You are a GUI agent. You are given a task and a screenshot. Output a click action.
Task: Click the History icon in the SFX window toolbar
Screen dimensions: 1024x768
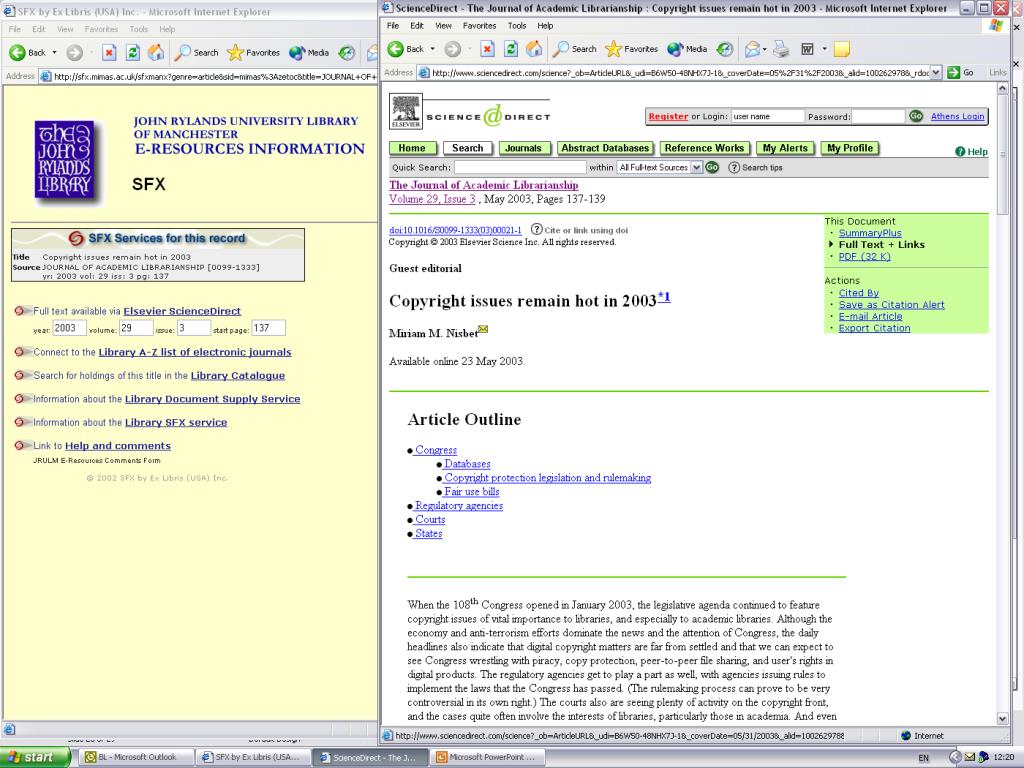point(346,53)
